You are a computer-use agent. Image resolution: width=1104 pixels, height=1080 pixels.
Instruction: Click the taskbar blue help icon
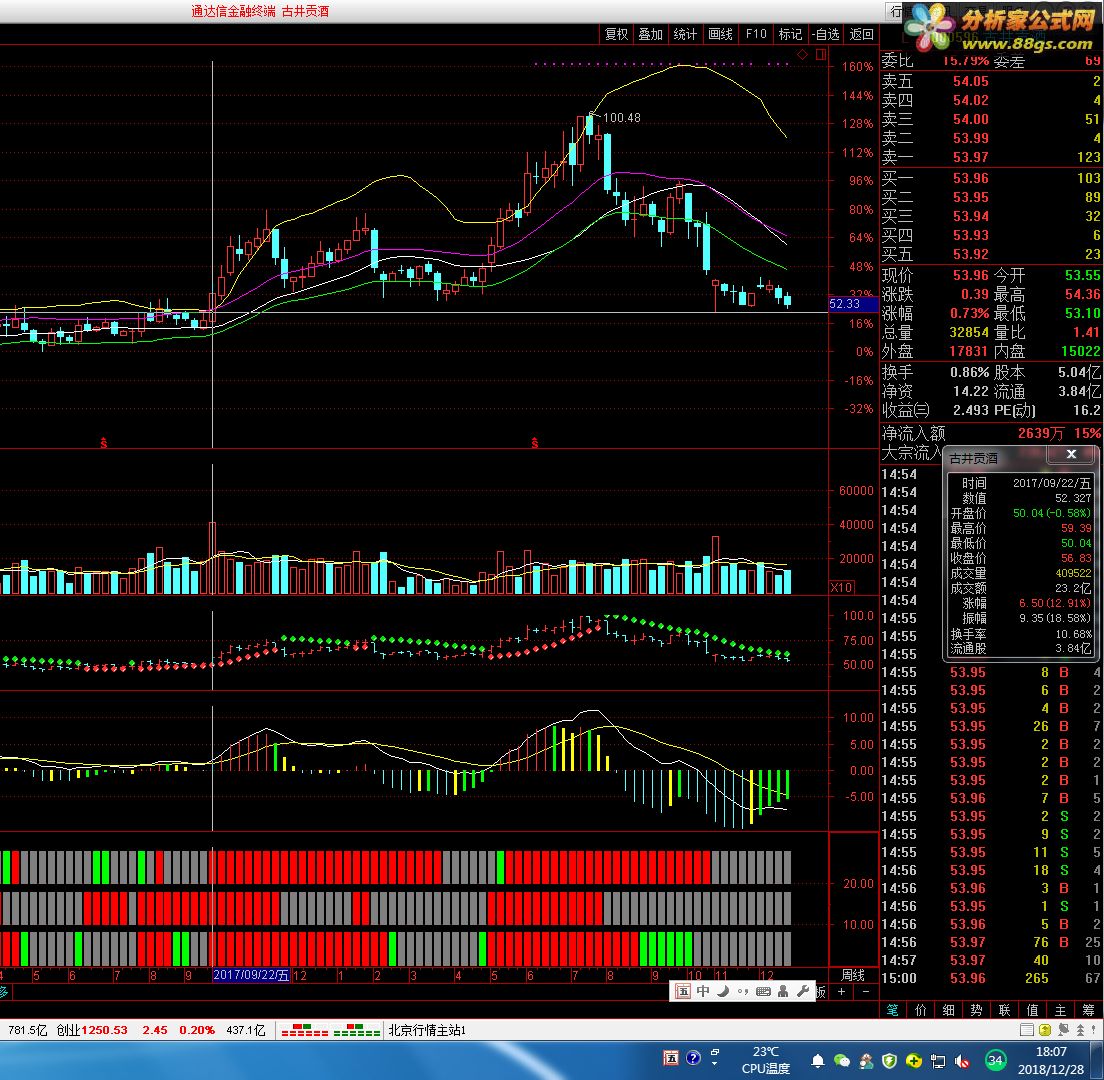click(x=693, y=1058)
